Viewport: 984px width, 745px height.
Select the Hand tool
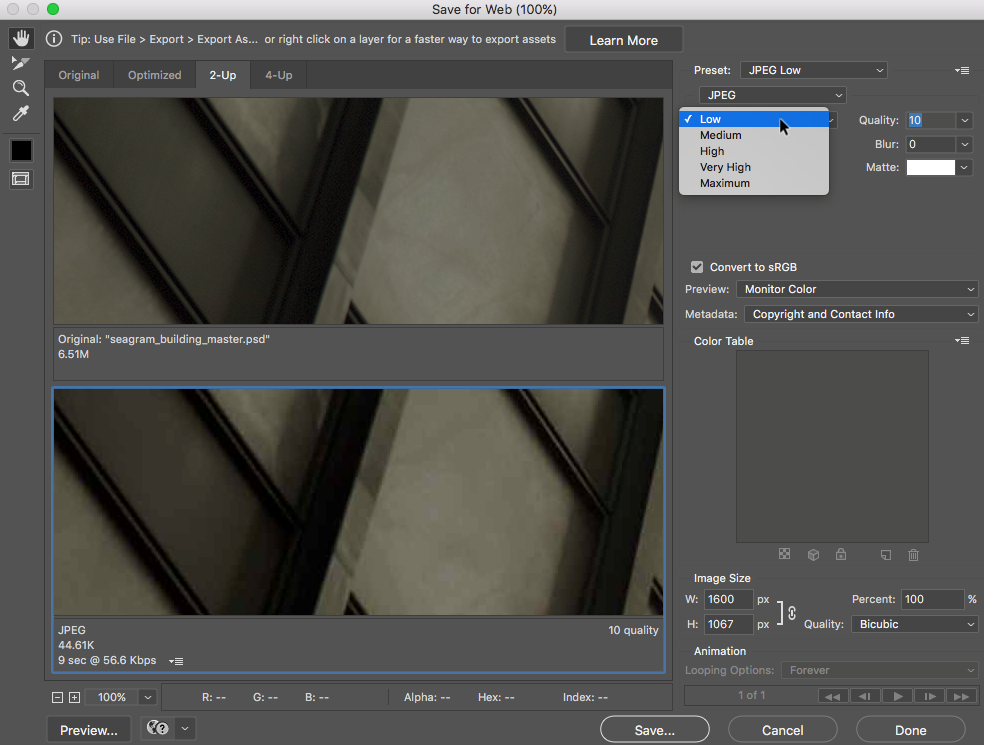click(21, 39)
